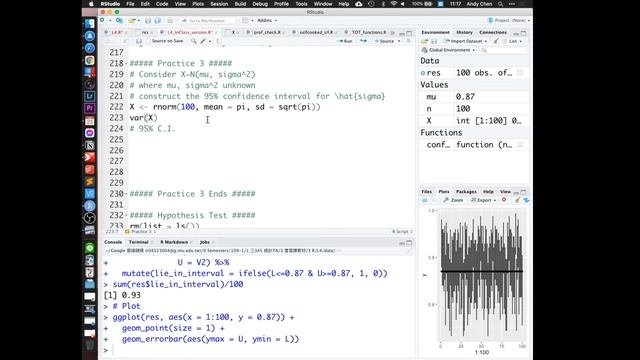Open the Addins dropdown
The height and width of the screenshot is (360, 640).
click(x=267, y=20)
